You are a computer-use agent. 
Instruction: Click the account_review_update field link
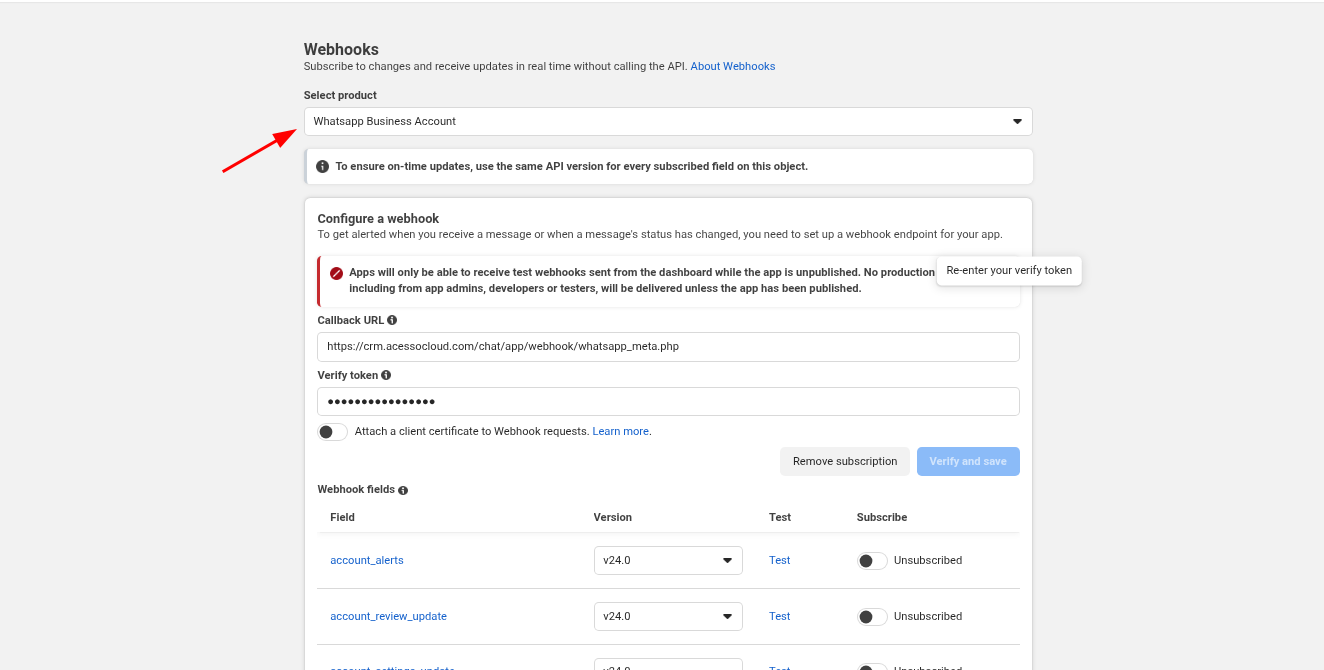point(388,617)
